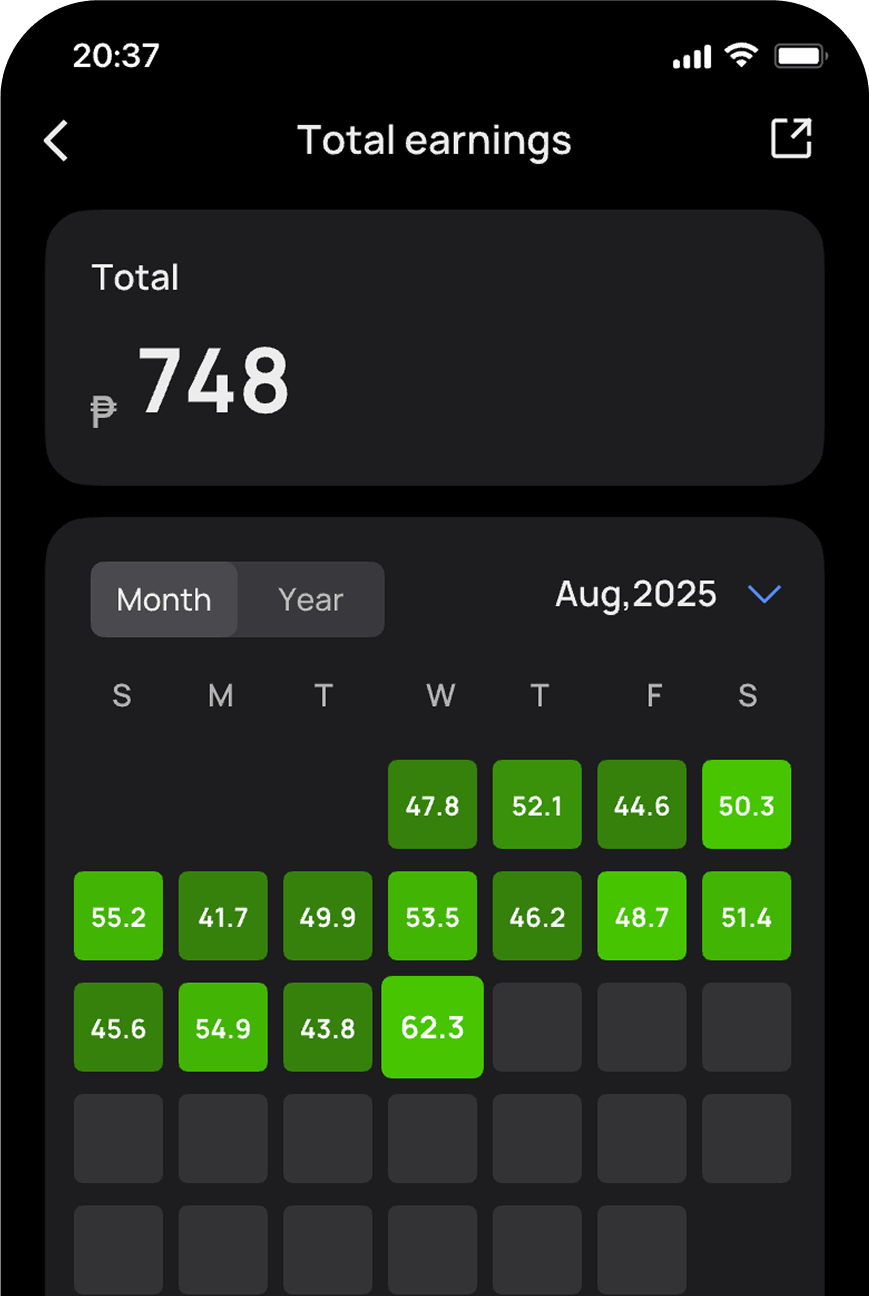Open the 44.6 Friday tile

[641, 805]
